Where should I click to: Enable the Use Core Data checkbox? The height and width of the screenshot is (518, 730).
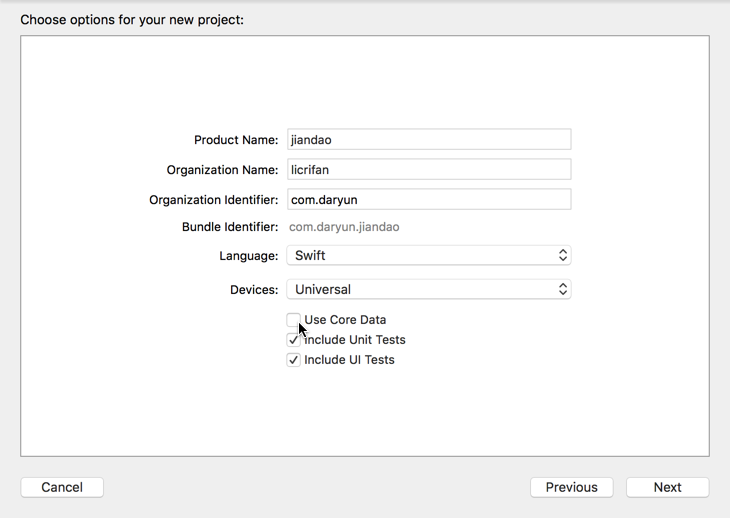294,320
